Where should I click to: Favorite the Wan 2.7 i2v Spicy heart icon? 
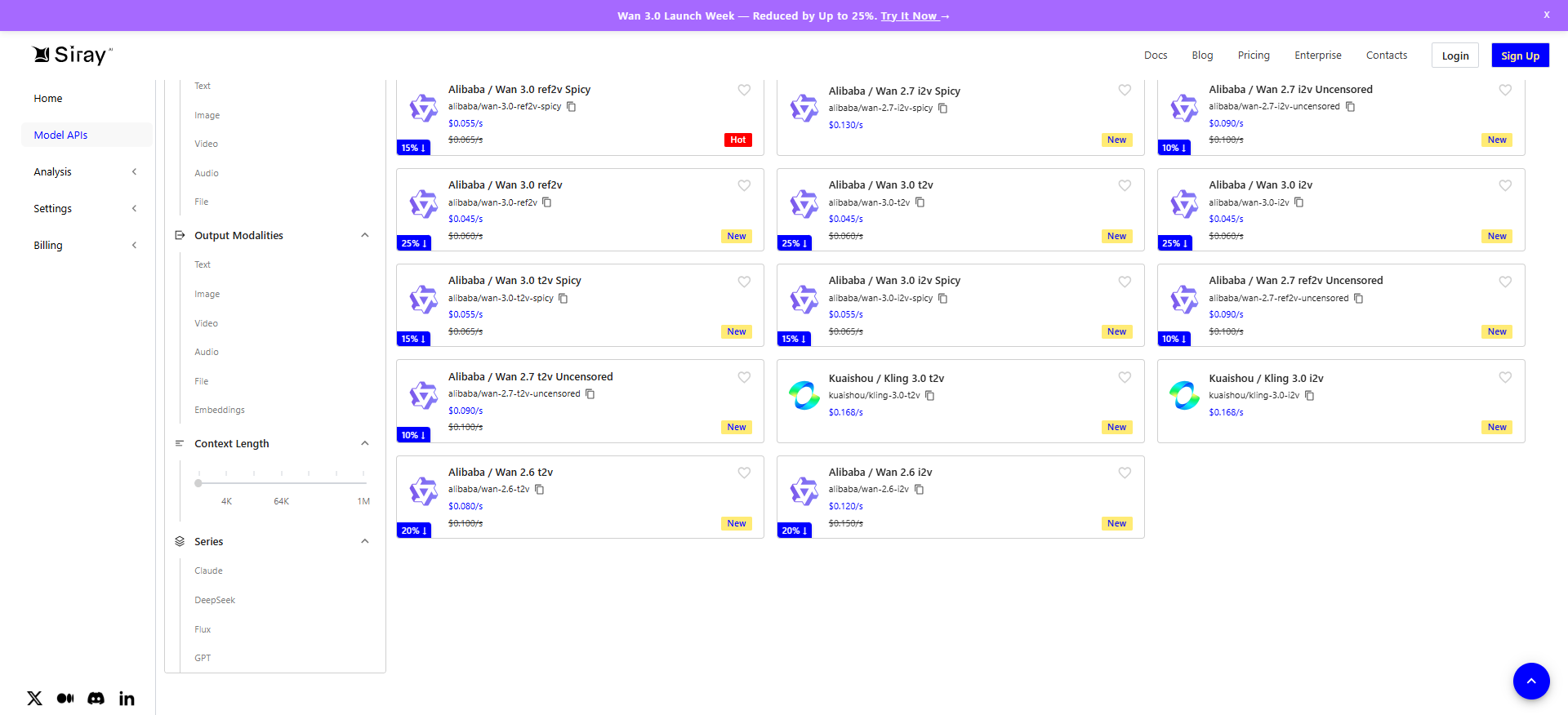(1125, 90)
